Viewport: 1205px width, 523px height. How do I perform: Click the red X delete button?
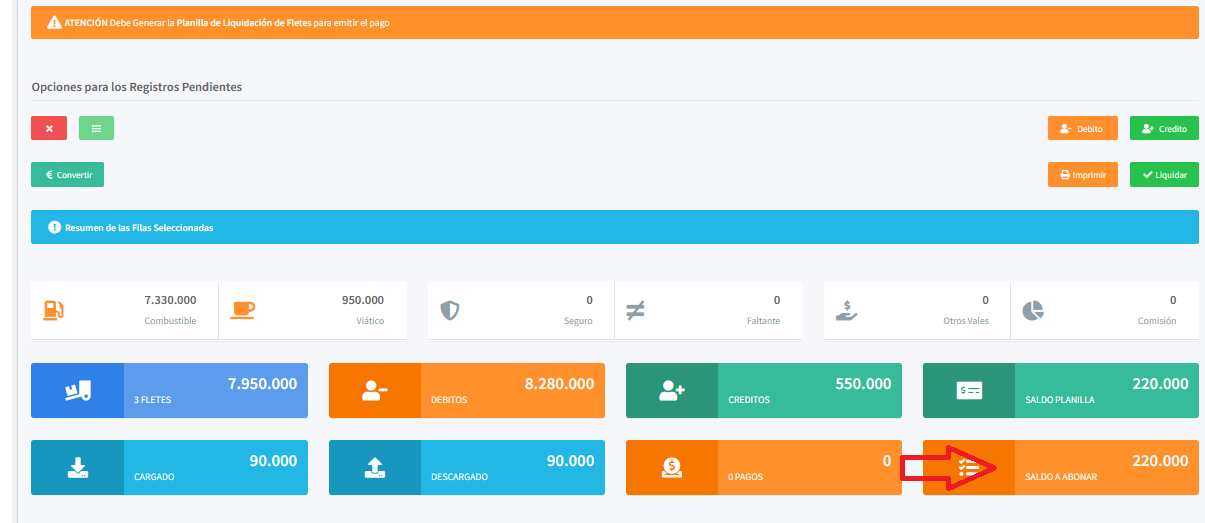click(49, 128)
